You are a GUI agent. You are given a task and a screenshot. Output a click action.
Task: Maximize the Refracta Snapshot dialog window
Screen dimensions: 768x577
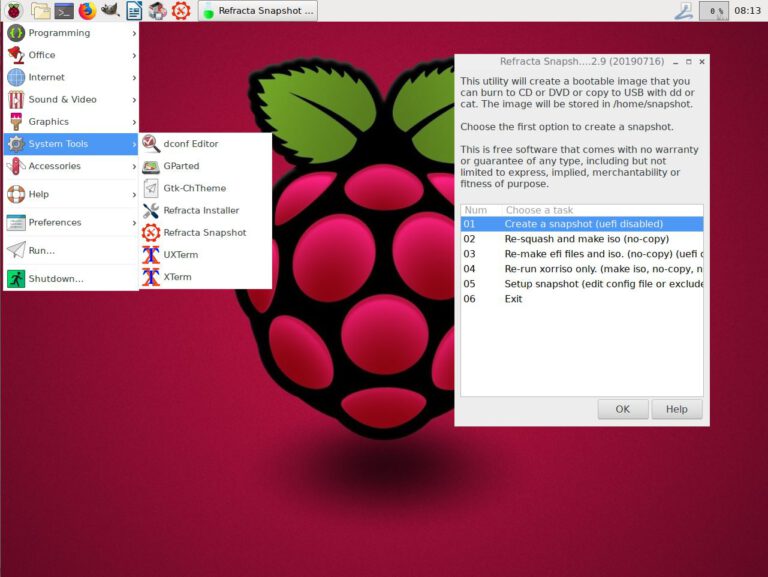[689, 62]
